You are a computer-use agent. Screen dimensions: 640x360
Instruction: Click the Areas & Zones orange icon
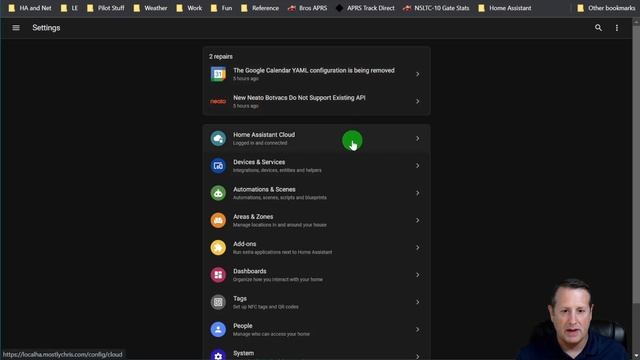click(x=218, y=220)
